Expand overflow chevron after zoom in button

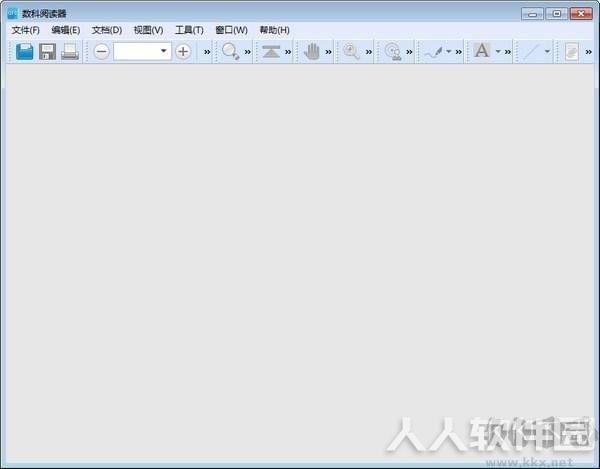(x=207, y=52)
